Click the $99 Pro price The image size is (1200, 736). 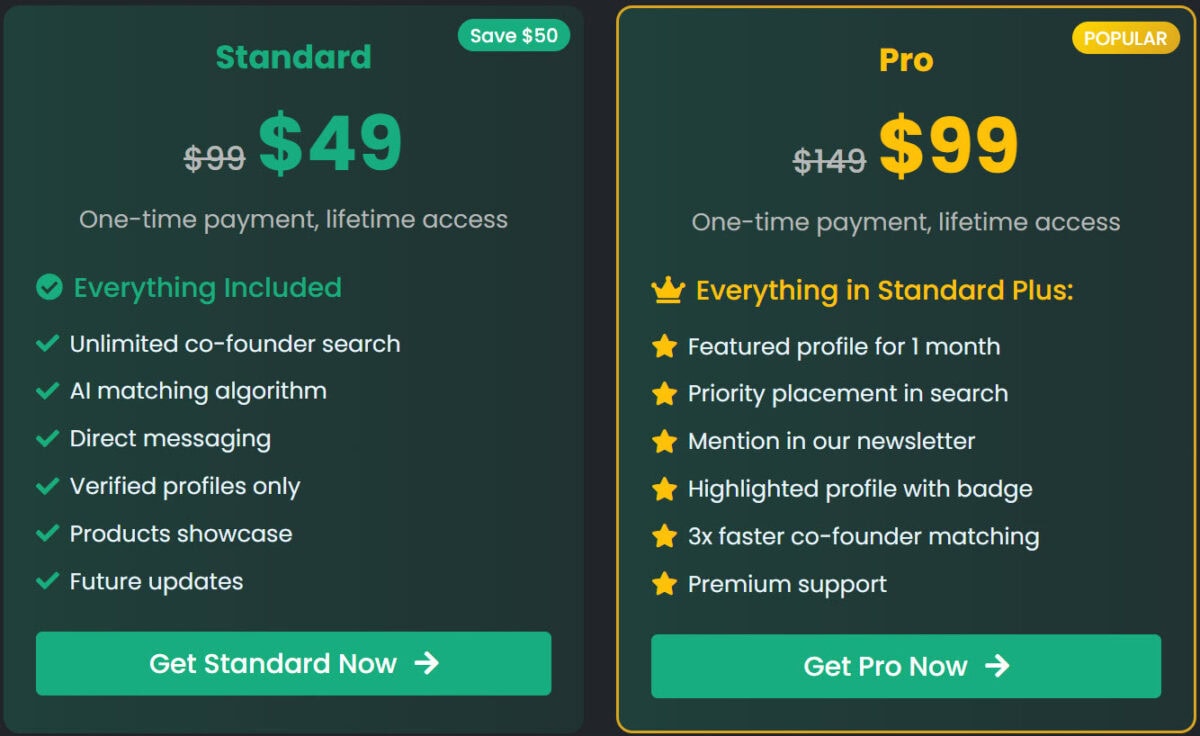coord(948,146)
